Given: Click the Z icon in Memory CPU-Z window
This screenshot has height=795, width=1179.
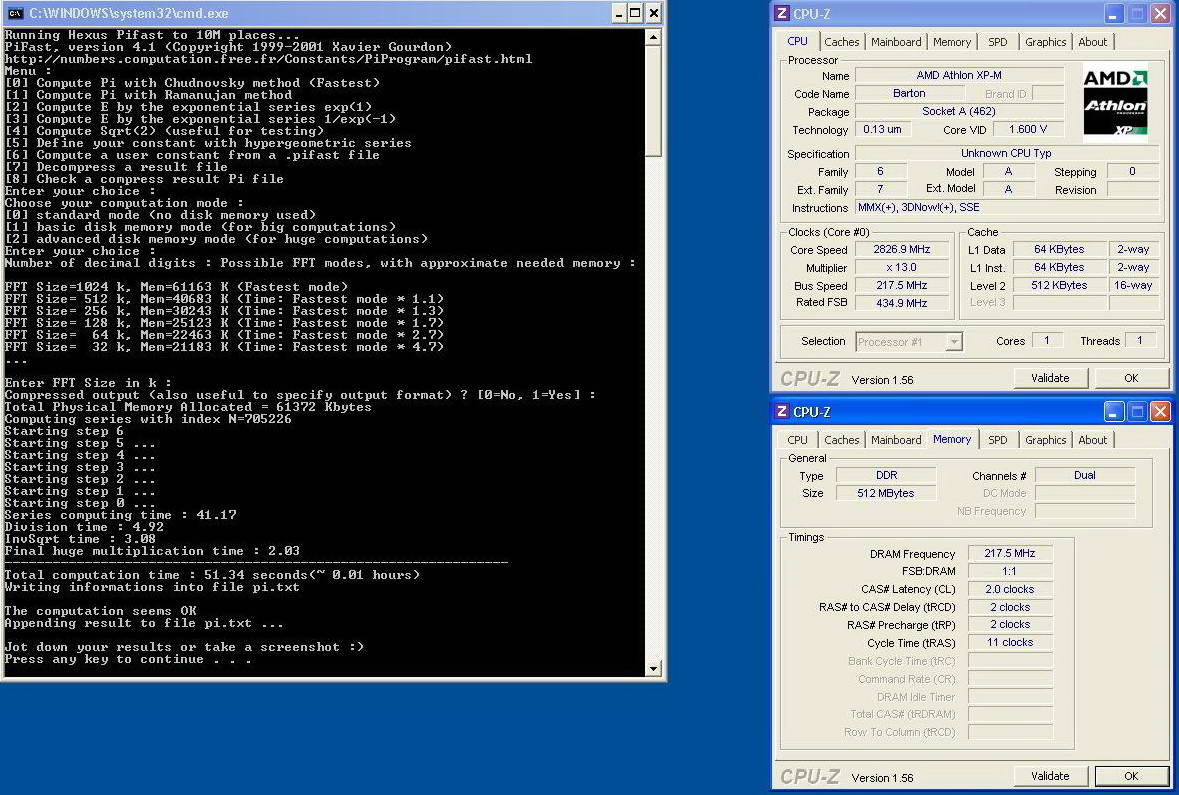Looking at the screenshot, I should click(782, 411).
